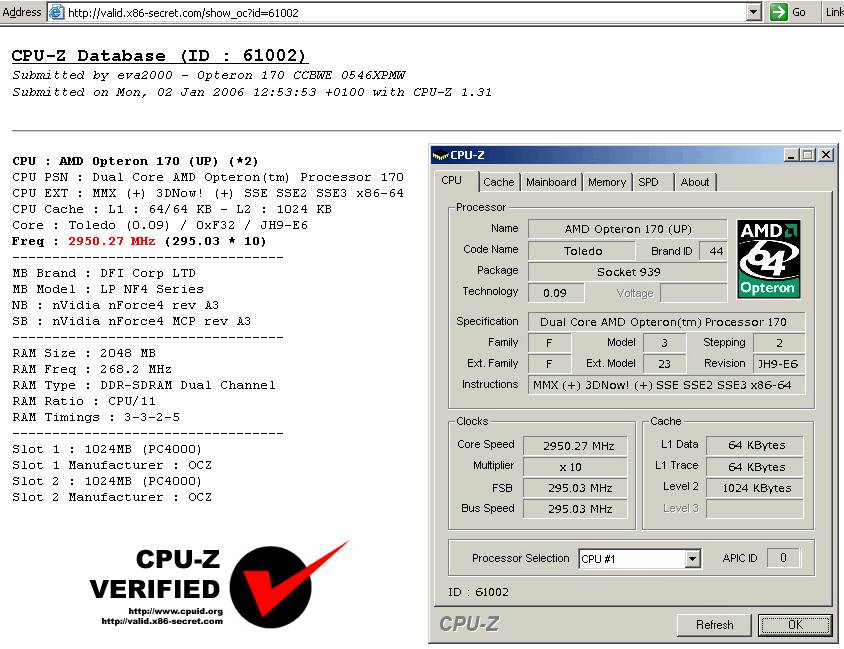Click the Bus Speed 295.03 MHz value
The image size is (844, 649).
[x=575, y=509]
